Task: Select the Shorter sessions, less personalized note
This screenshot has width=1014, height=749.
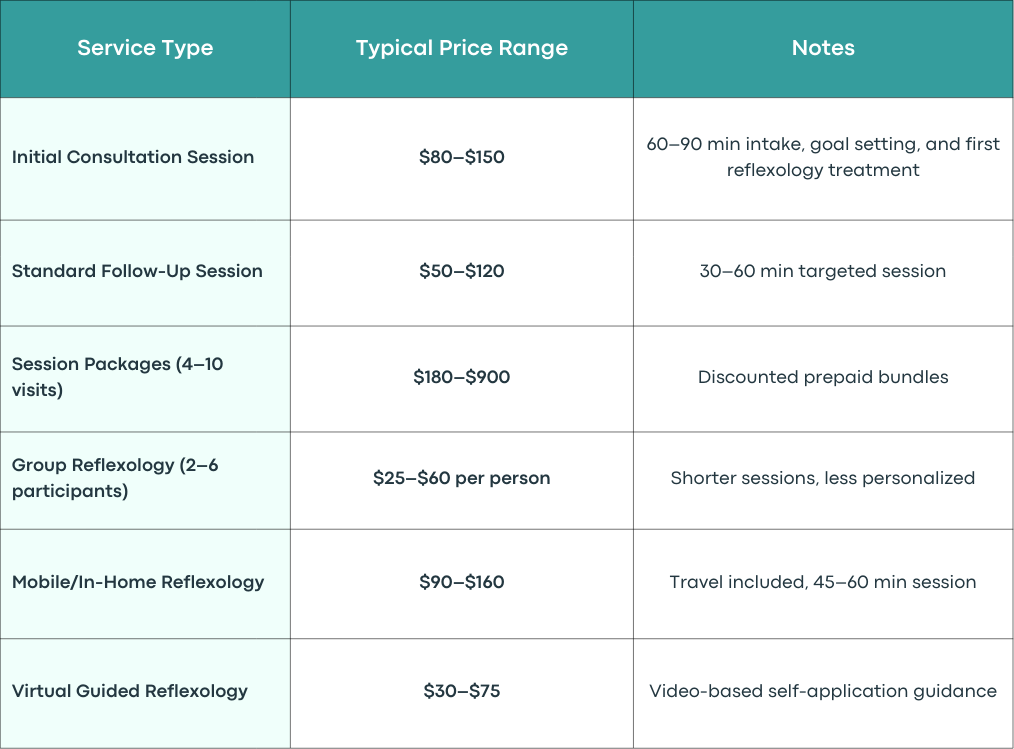Action: tap(823, 481)
